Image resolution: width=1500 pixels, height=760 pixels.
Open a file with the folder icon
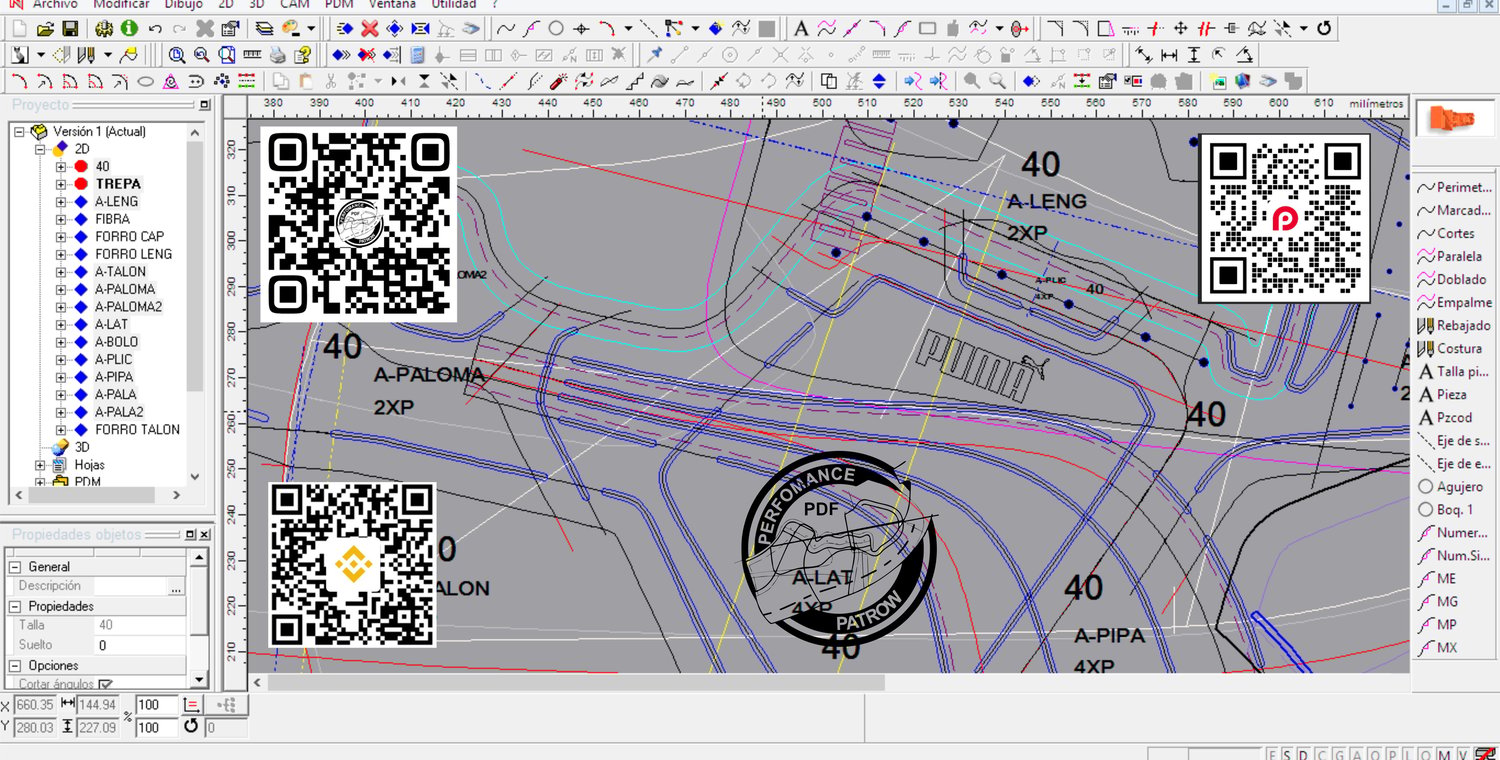[x=47, y=28]
